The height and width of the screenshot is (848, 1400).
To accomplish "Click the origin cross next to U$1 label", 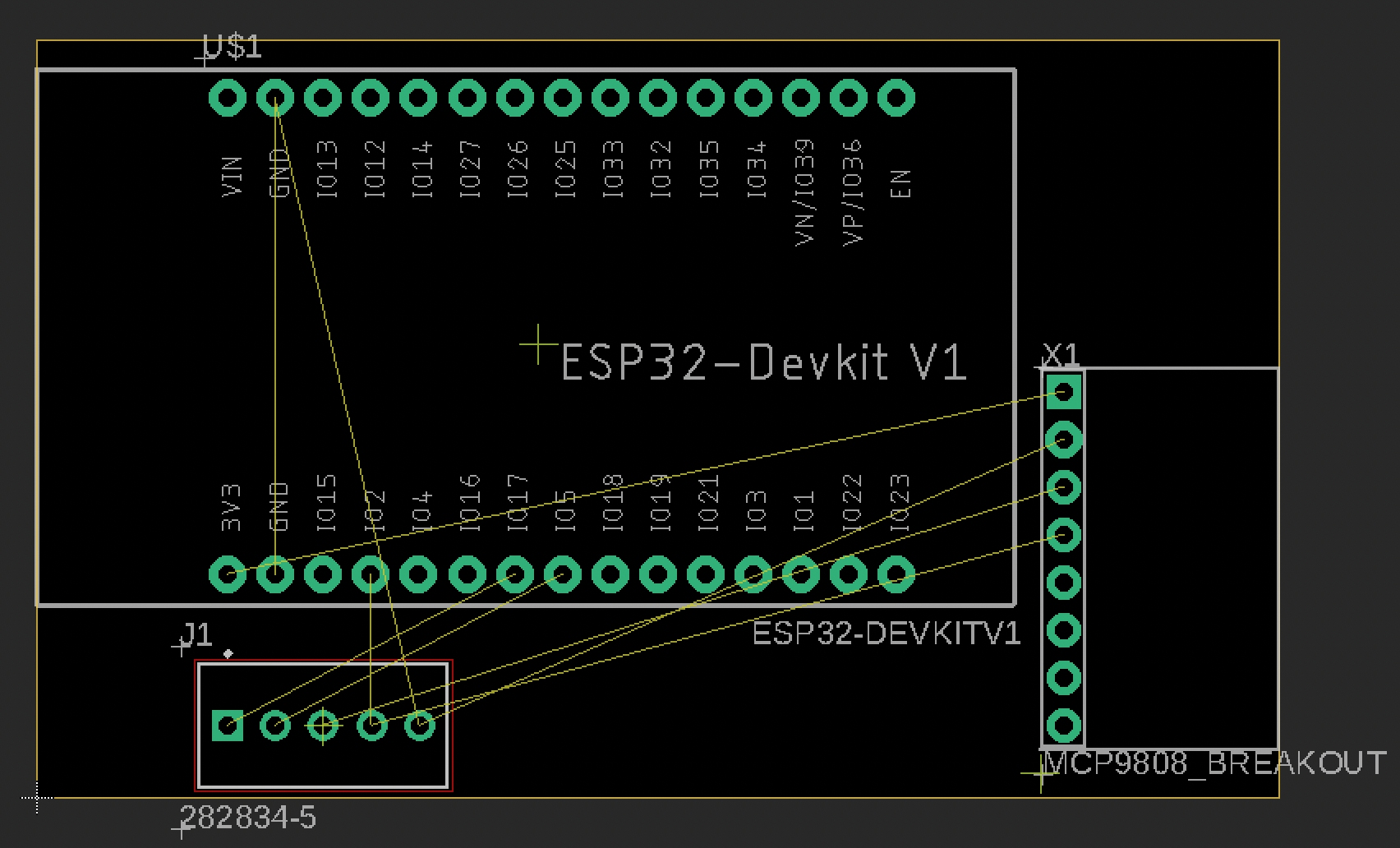I will point(204,58).
